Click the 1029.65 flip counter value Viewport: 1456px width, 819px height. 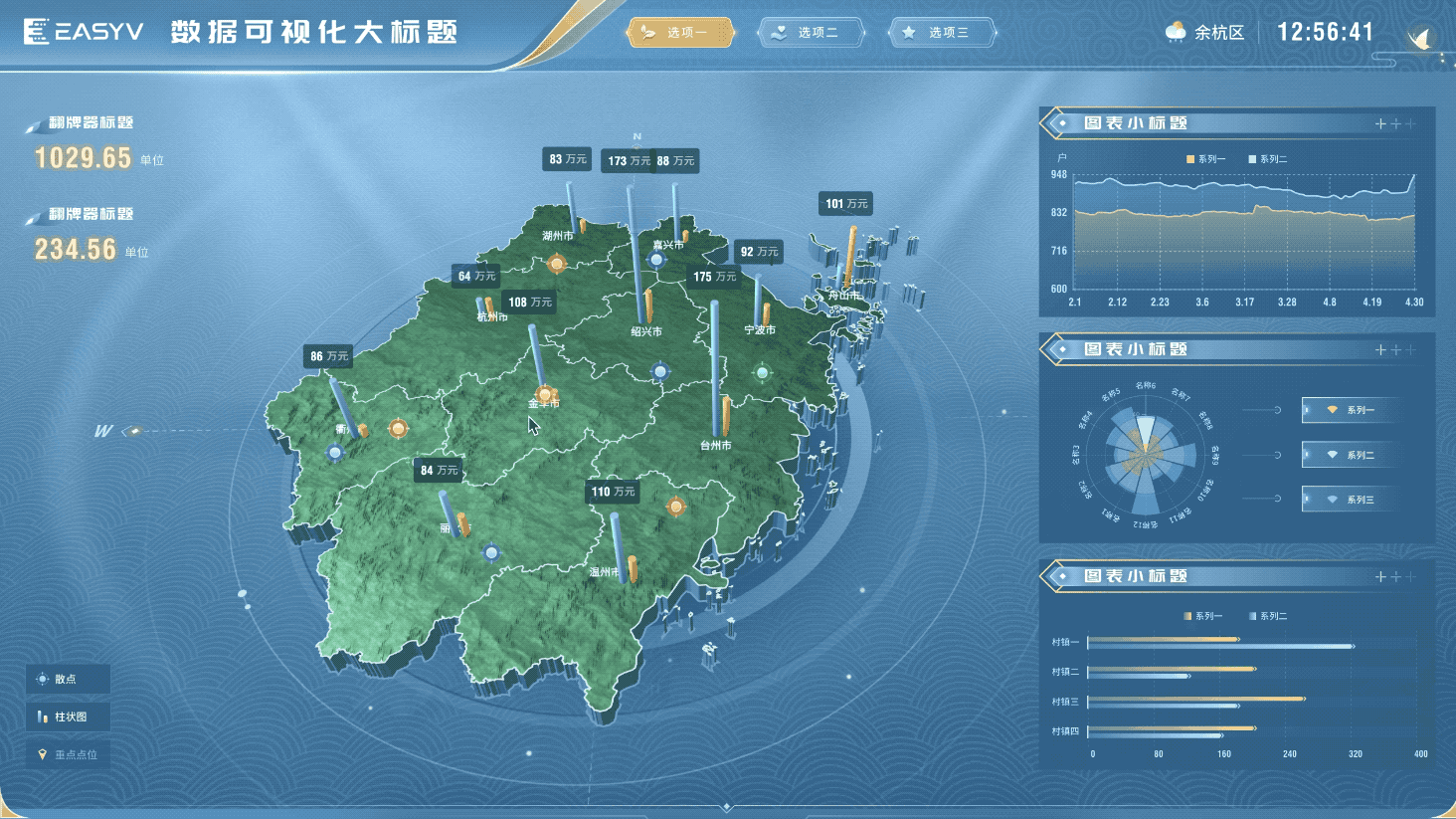[83, 158]
